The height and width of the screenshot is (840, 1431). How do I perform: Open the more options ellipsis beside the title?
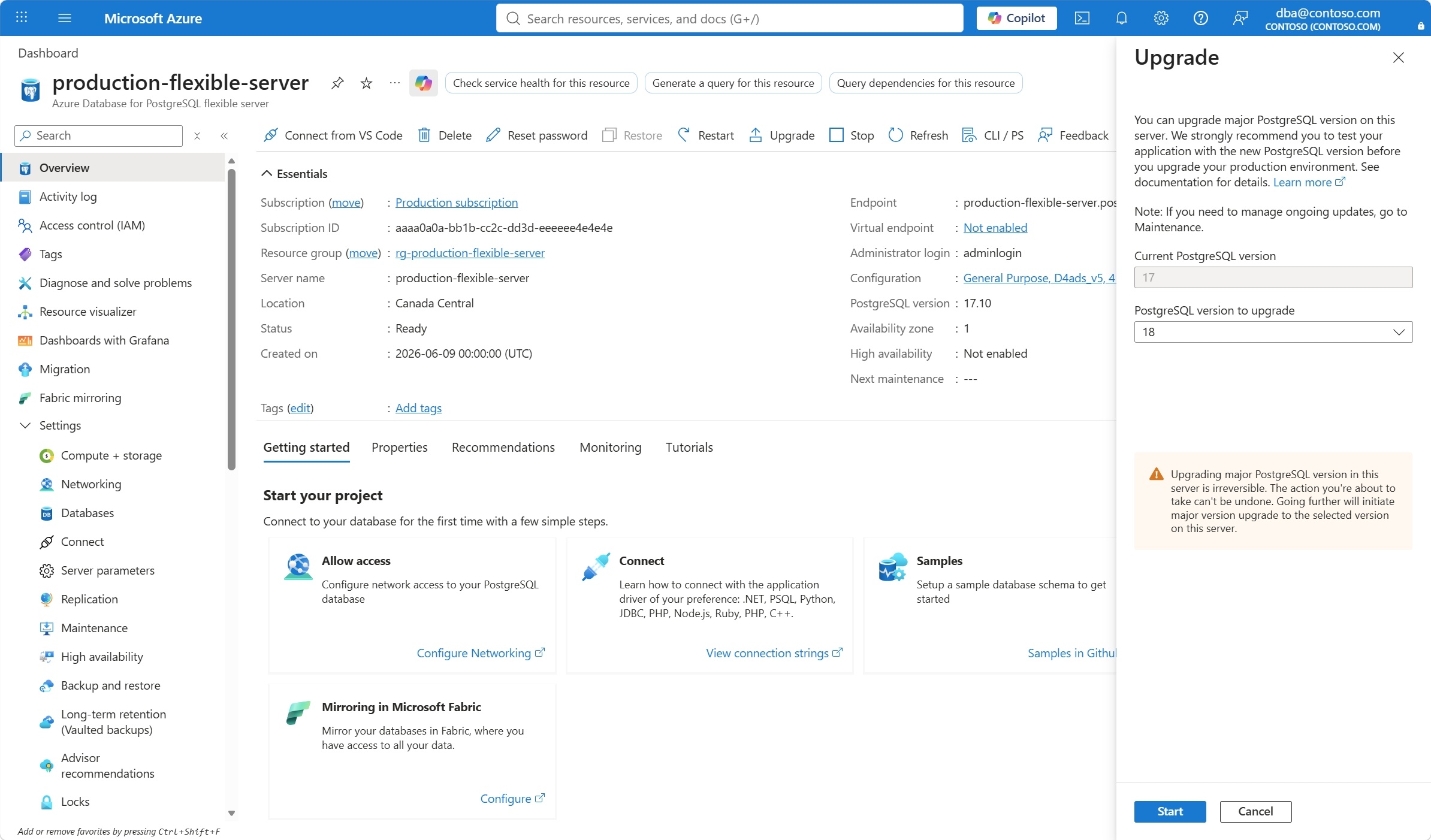(x=395, y=83)
